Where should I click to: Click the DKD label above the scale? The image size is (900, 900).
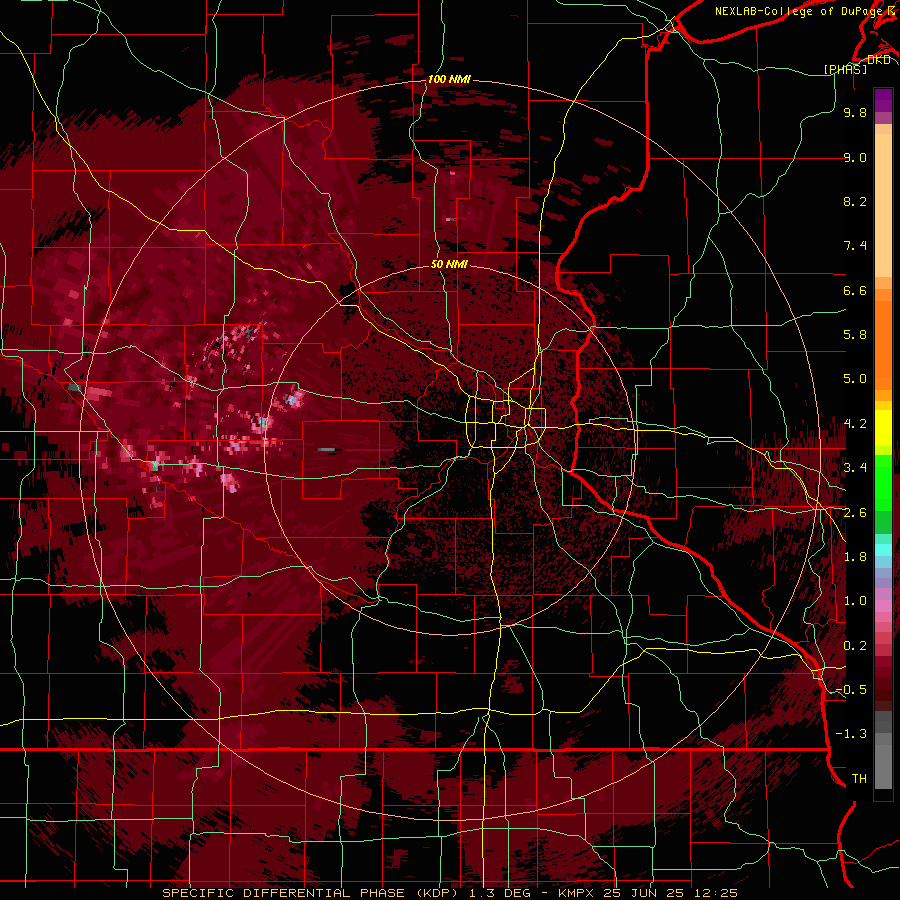coord(879,59)
